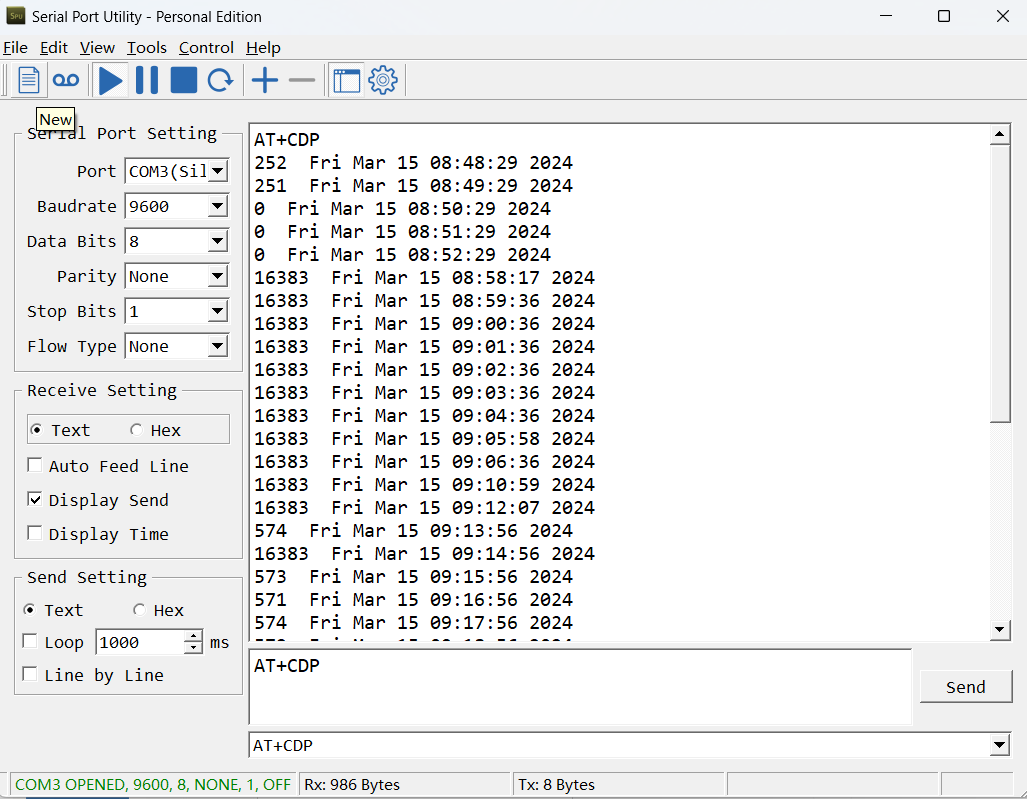
Task: Click the grey minus toolbar icon
Action: [302, 81]
